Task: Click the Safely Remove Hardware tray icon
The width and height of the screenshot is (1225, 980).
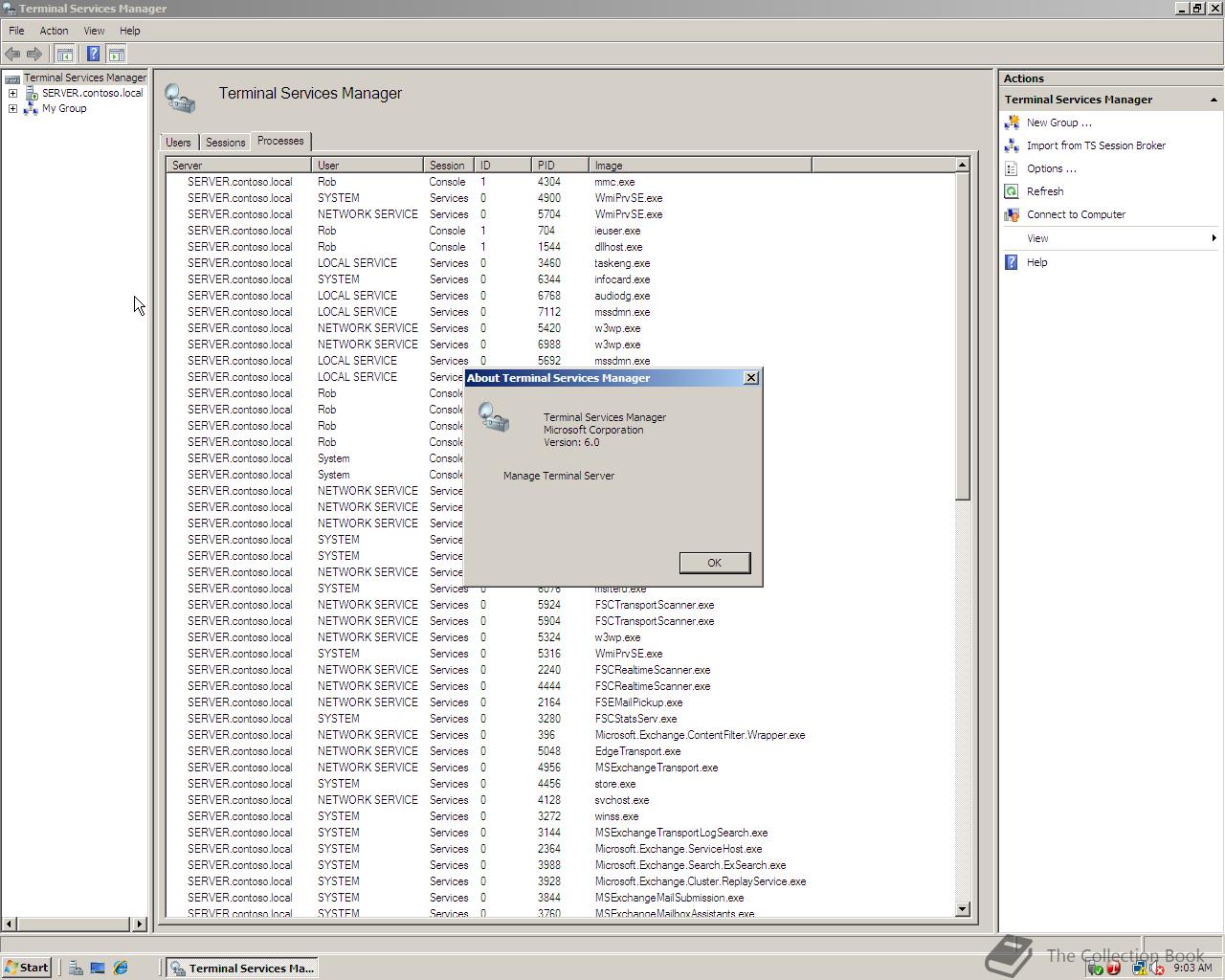Action: [1097, 969]
